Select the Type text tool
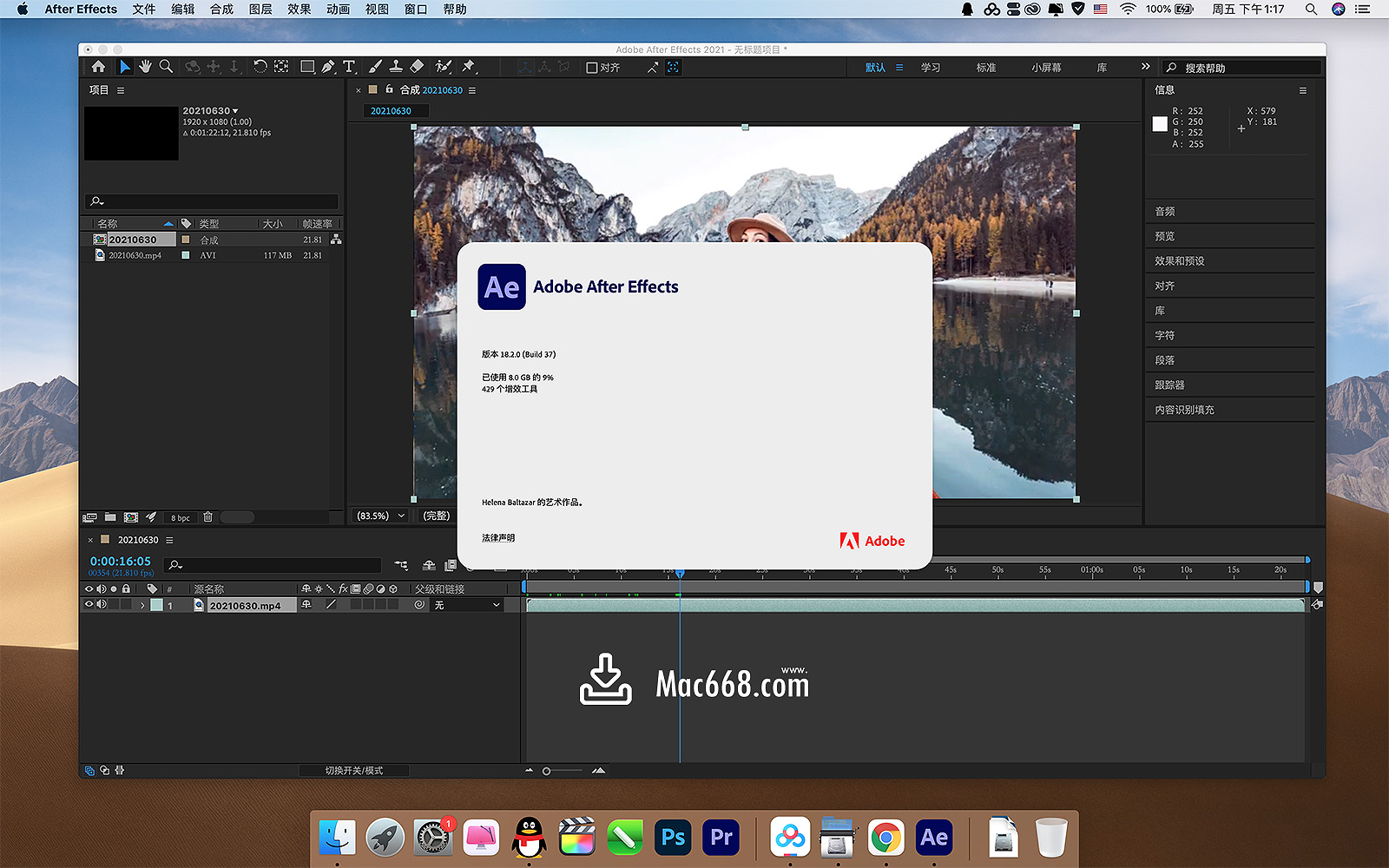Viewport: 1389px width, 868px height. coord(349,67)
